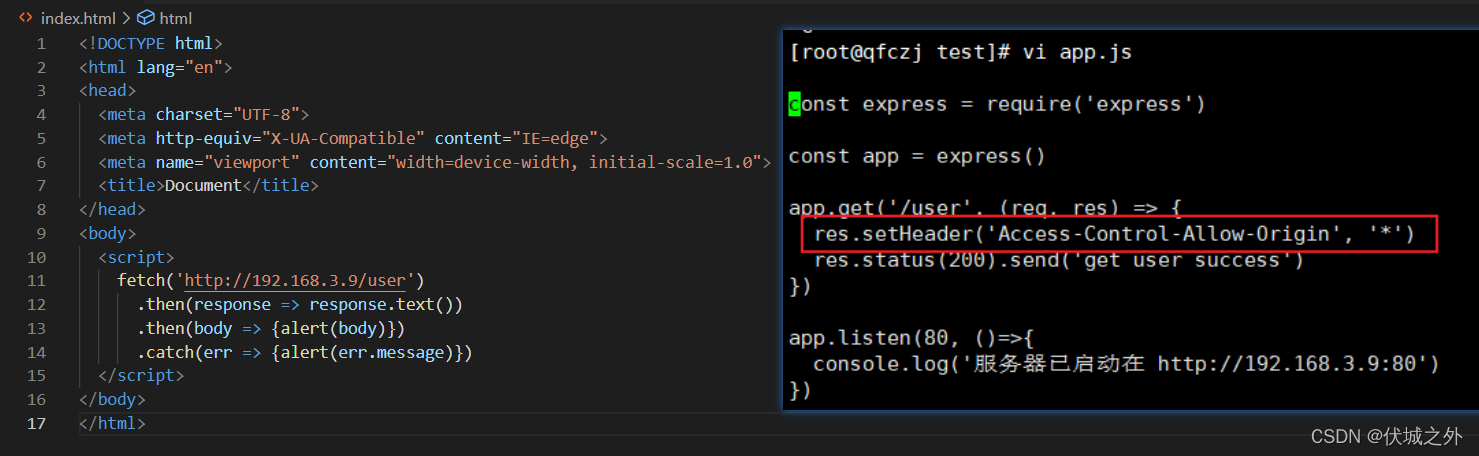Click line number 11 in gutter
This screenshot has height=456, width=1479.
(x=37, y=281)
